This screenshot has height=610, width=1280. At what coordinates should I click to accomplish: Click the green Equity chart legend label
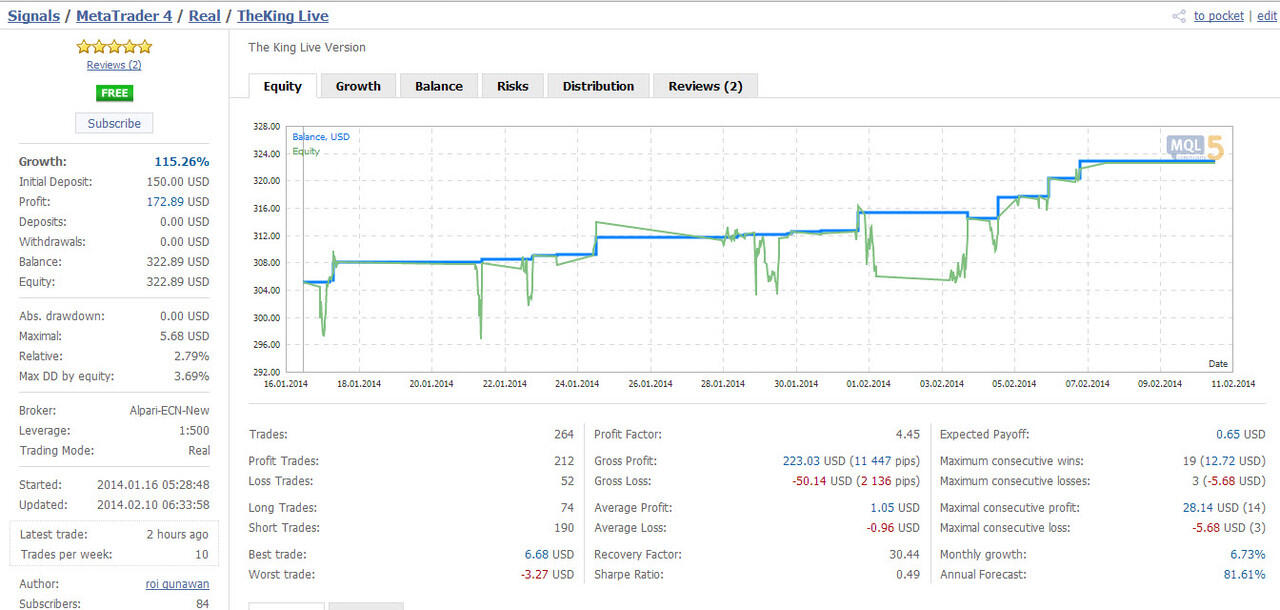point(306,151)
